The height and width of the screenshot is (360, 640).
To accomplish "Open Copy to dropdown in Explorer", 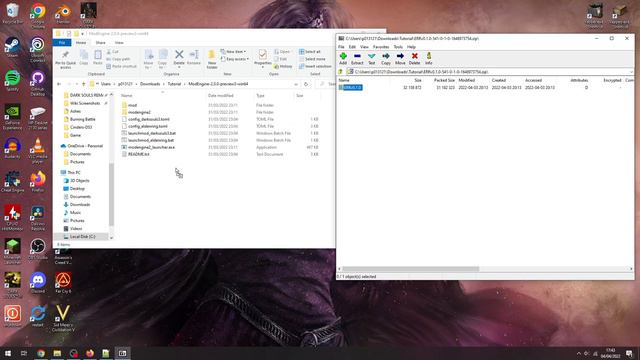I will pos(162,58).
